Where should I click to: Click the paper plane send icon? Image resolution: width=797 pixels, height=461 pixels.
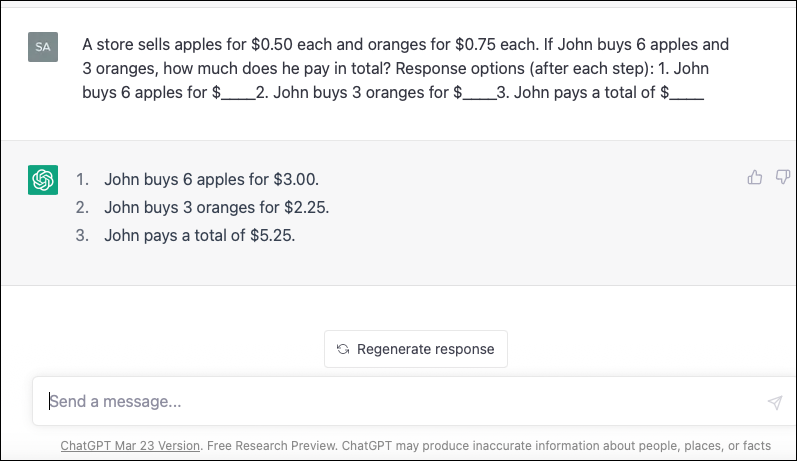click(x=775, y=402)
